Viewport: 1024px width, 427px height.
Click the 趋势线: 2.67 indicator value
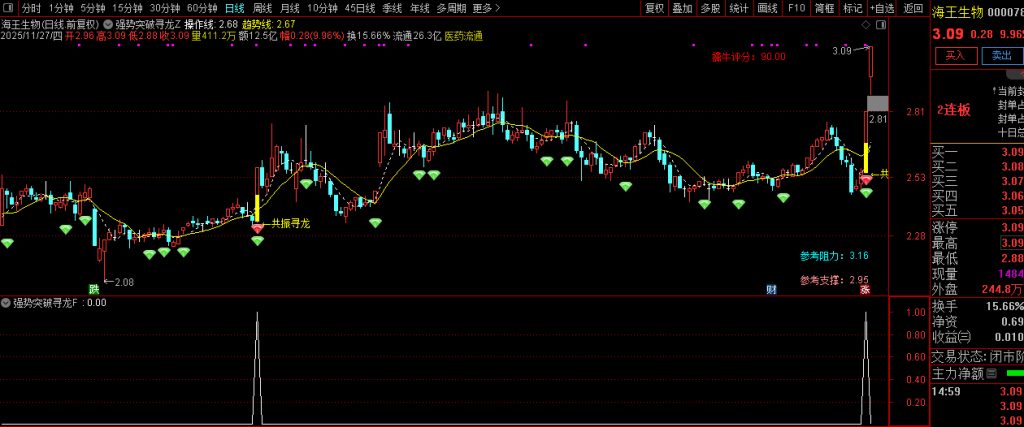[x=268, y=25]
